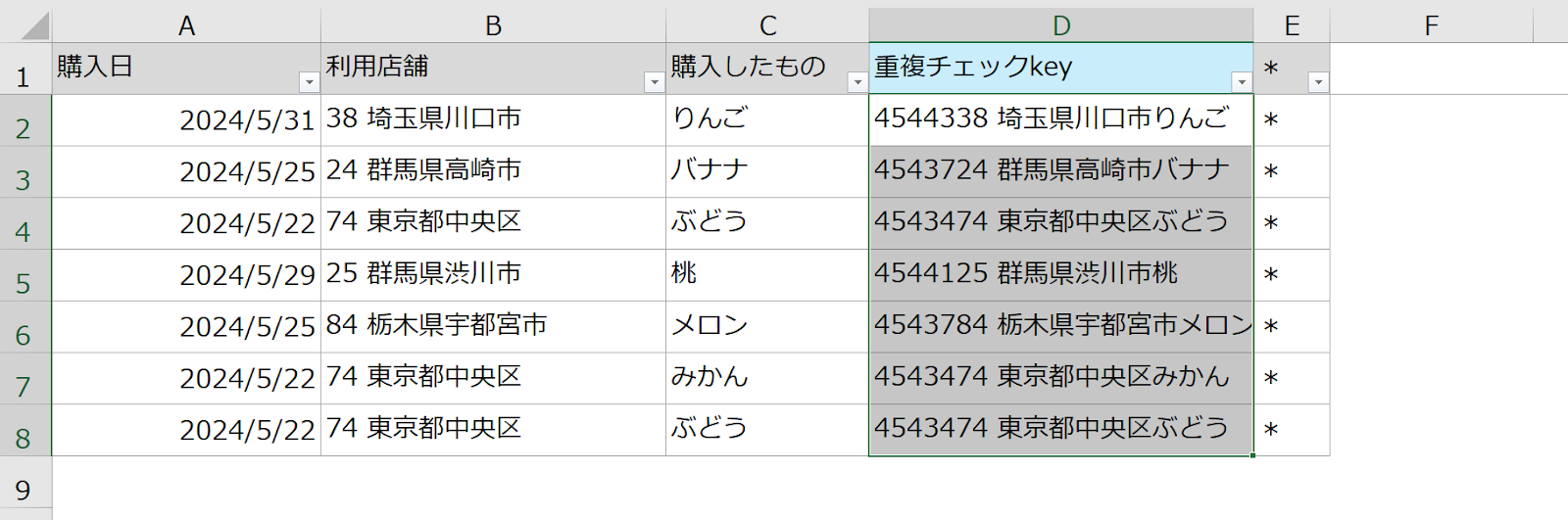Open filter dropdown for 重複チェックkey column
The image size is (1568, 520).
tap(1241, 82)
